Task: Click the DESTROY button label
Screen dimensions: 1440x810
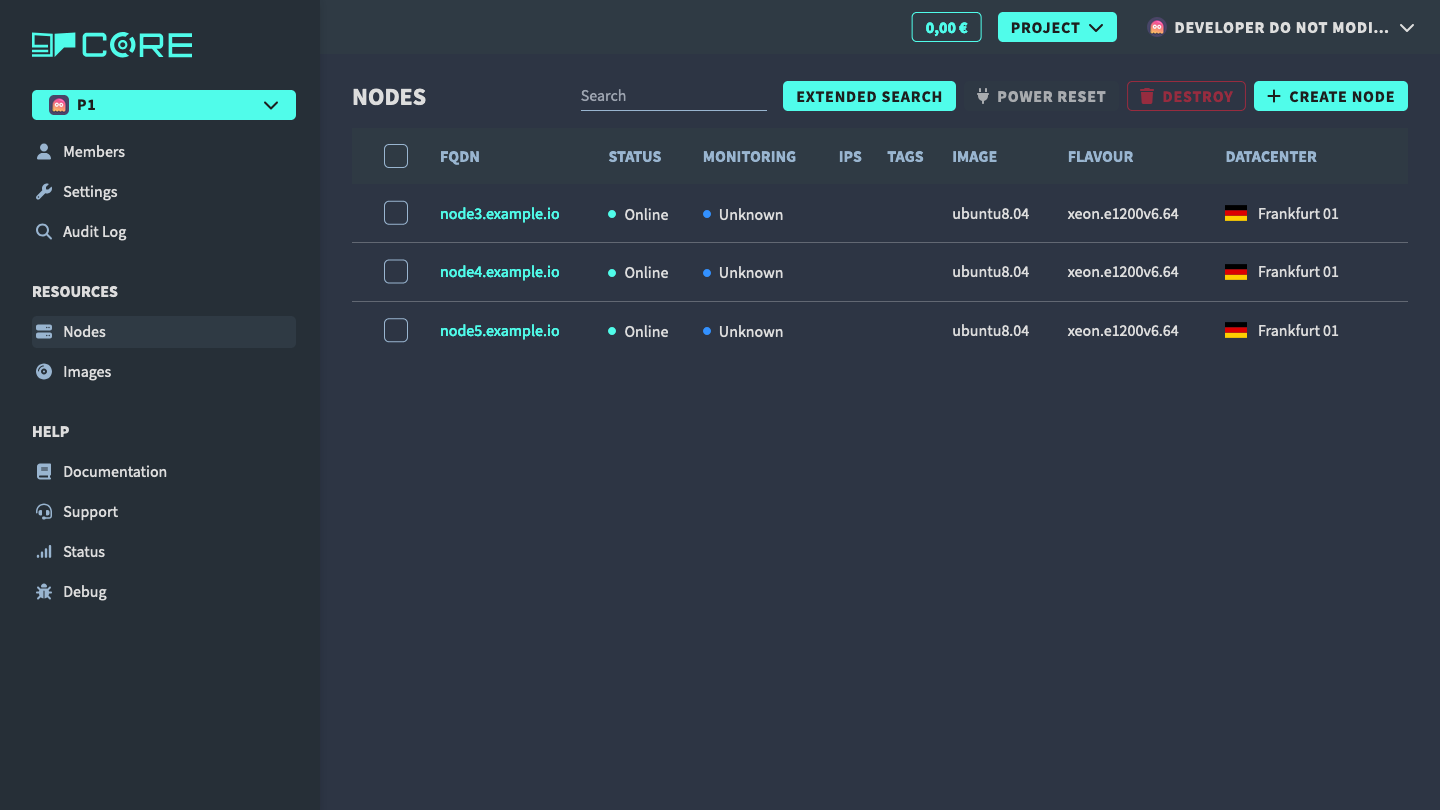Action: tap(1197, 97)
